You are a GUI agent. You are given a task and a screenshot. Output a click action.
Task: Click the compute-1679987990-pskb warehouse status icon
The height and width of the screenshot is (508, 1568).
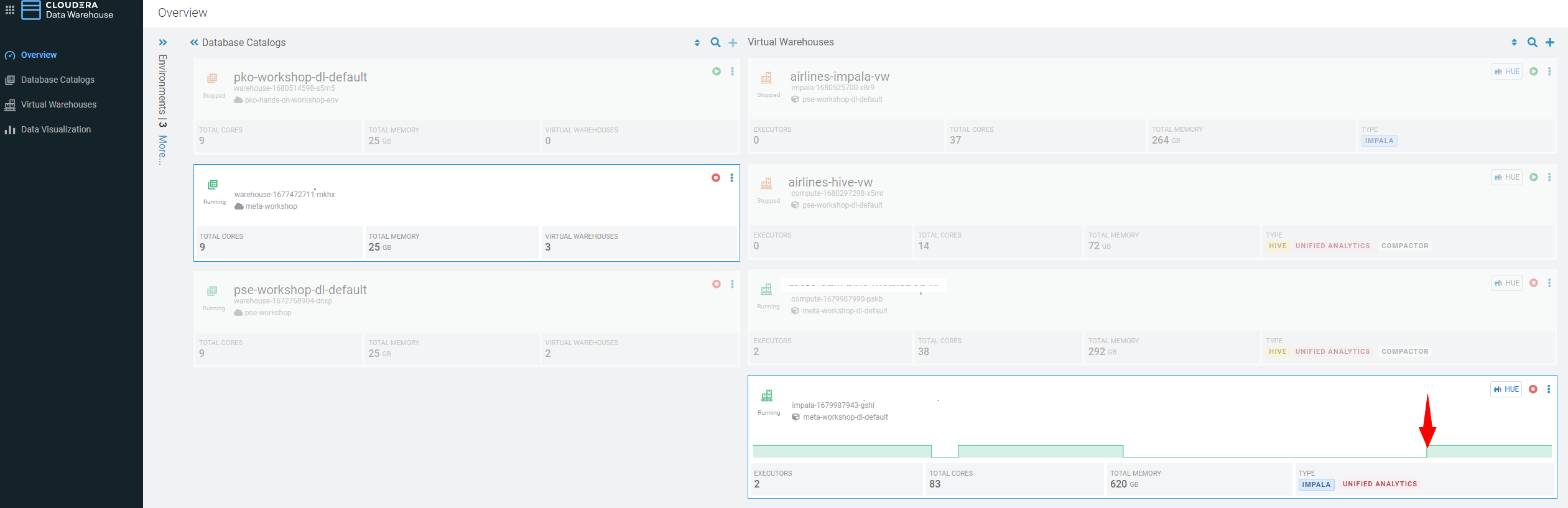click(x=766, y=289)
